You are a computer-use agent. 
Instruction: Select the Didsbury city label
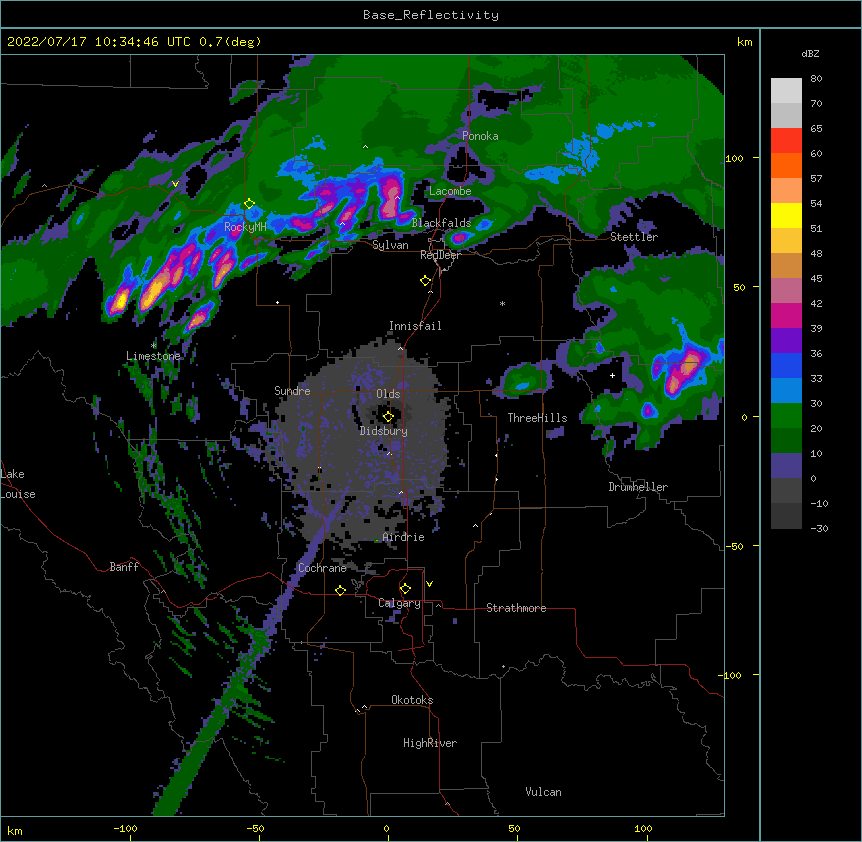[x=384, y=431]
